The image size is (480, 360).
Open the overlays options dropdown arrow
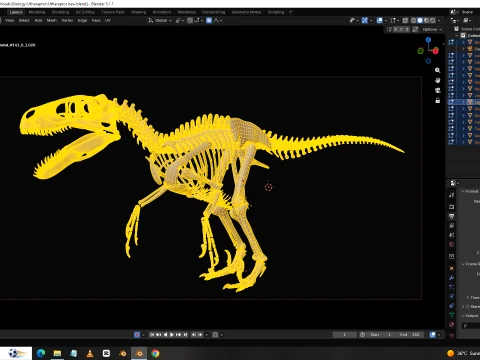click(386, 20)
